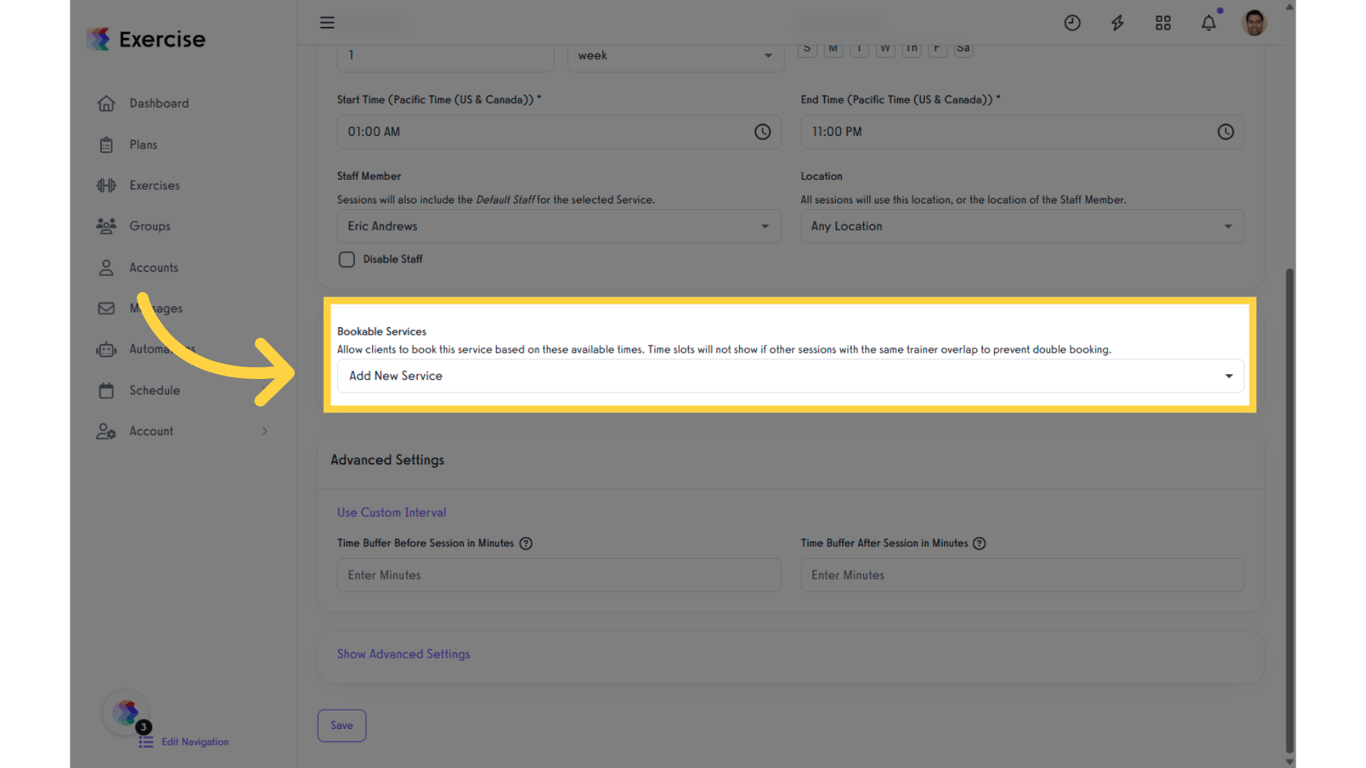Screen dimensions: 1366x768
Task: Toggle the Wednesday (W) repeat day
Action: click(x=885, y=47)
